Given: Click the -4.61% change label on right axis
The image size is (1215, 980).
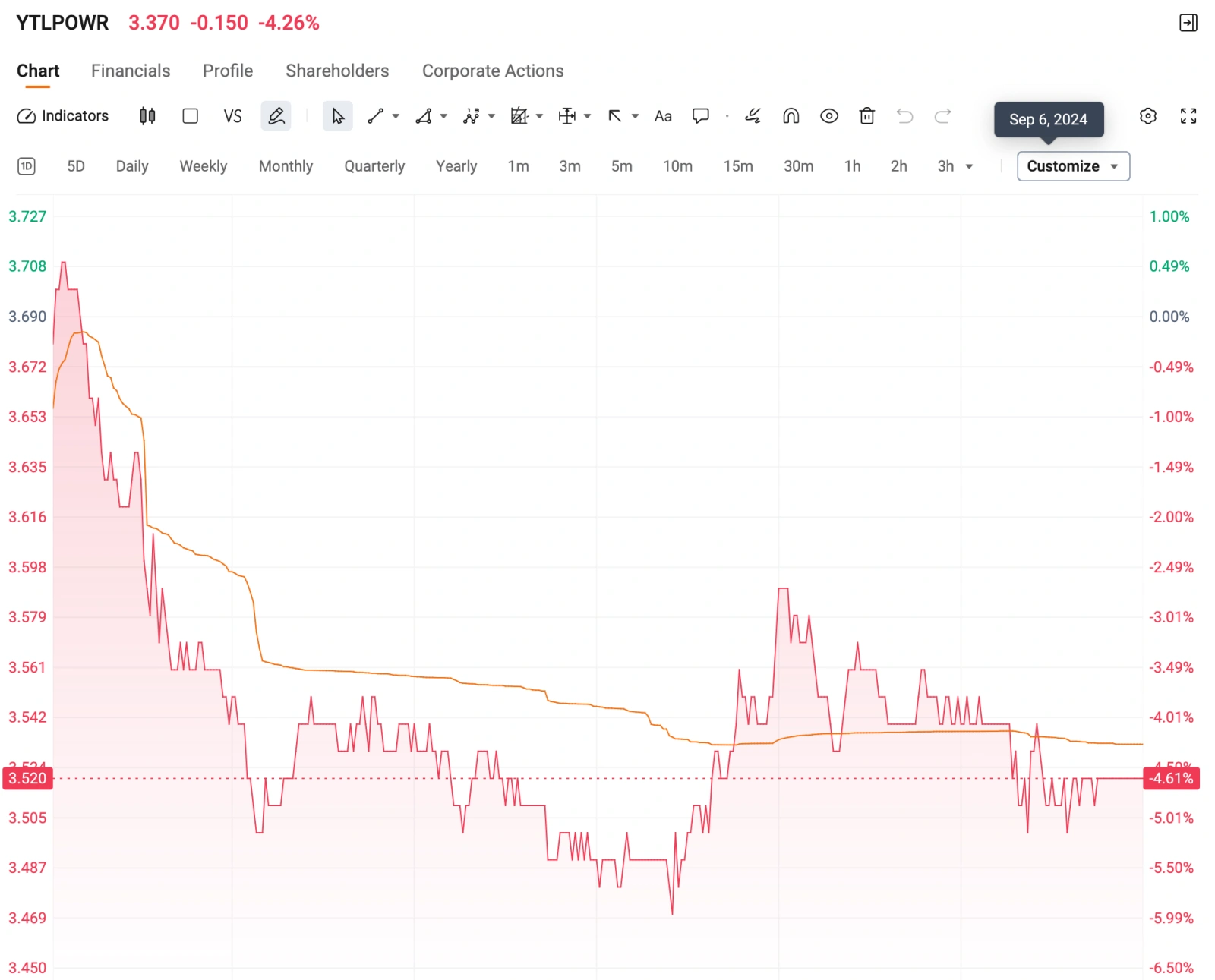Looking at the screenshot, I should click(x=1171, y=778).
